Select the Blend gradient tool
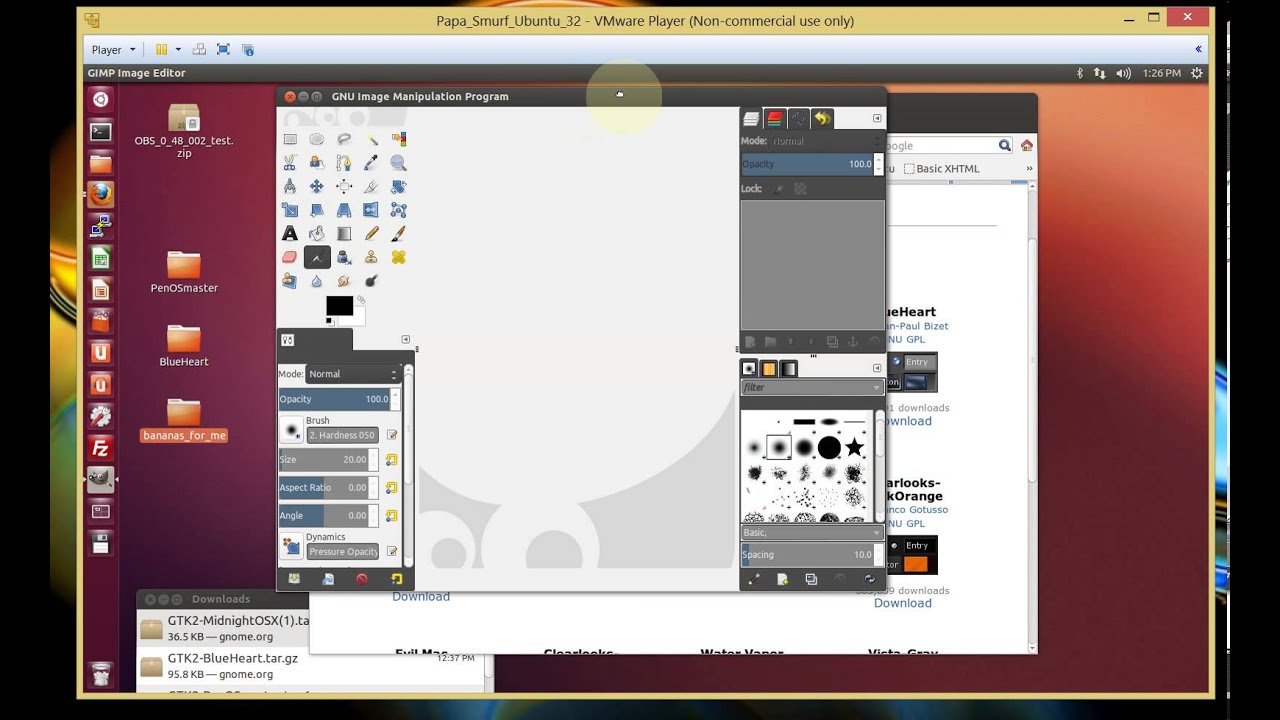The image size is (1280, 720). 344,233
